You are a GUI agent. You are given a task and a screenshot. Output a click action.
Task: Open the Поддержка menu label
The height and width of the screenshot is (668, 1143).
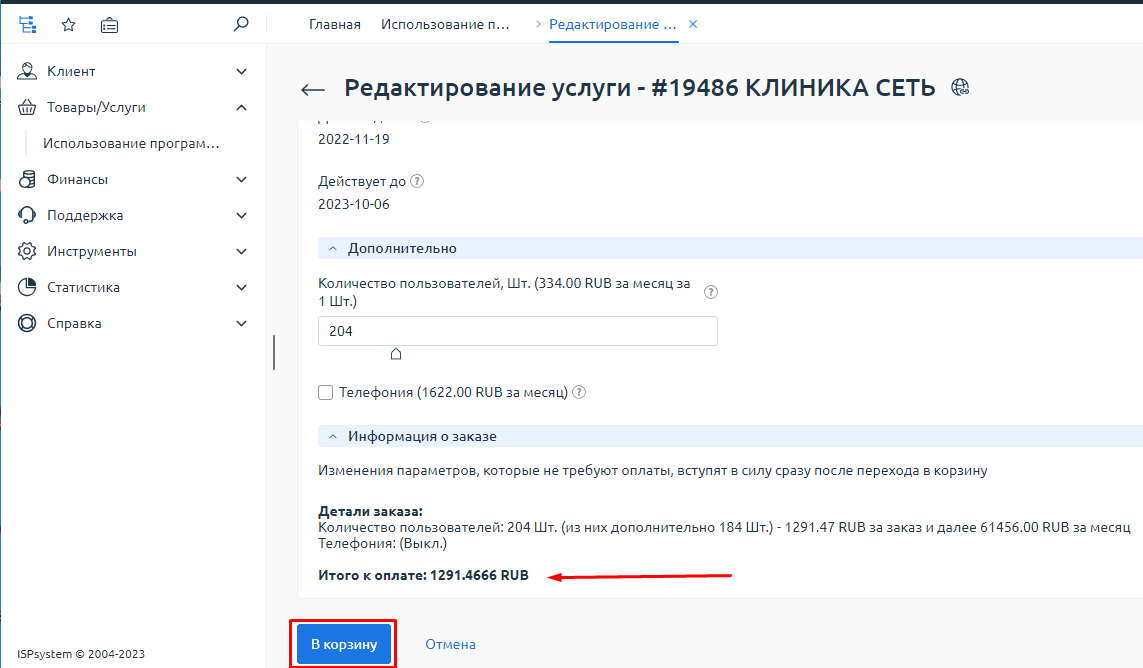pyautogui.click(x=85, y=215)
